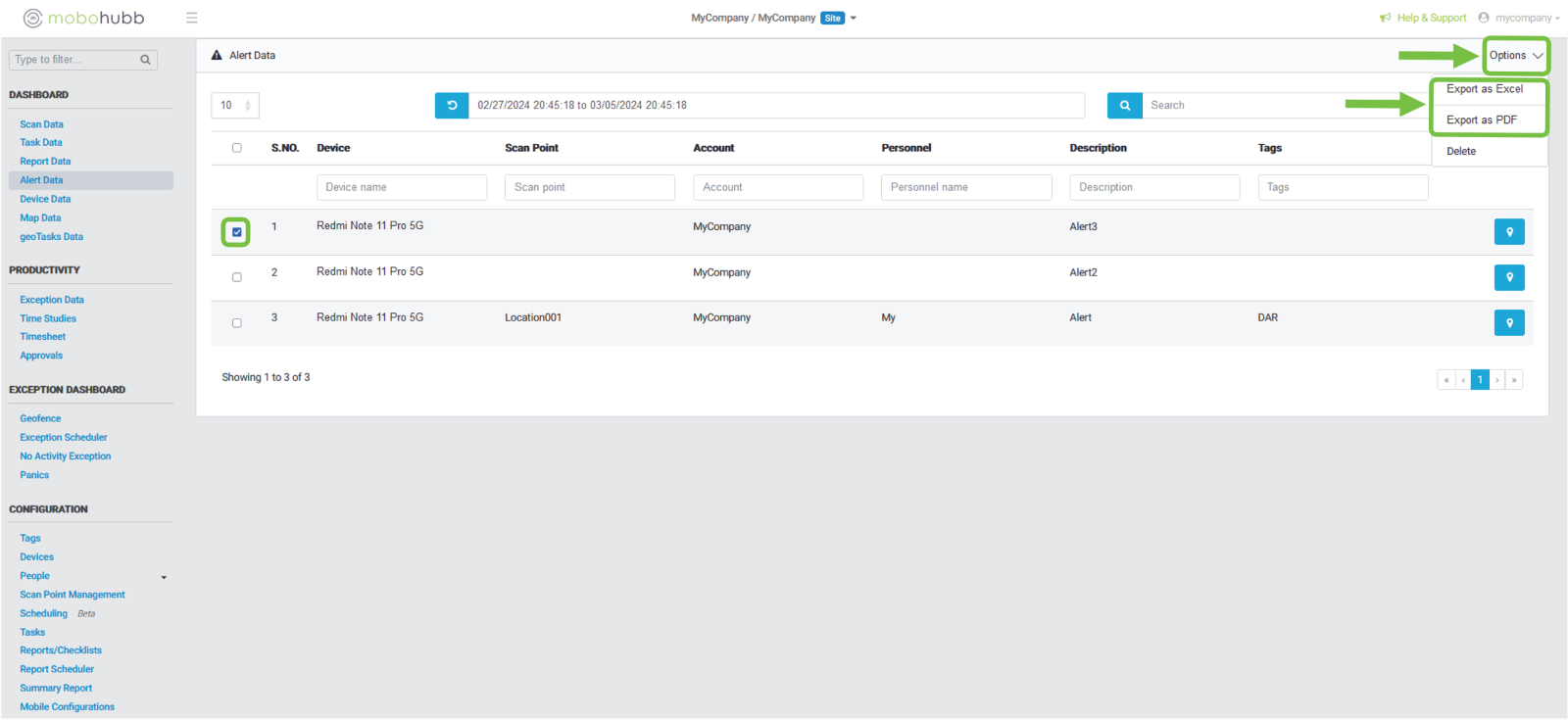Screen dimensions: 1568x720
Task: Click the hamburger menu icon
Action: coord(192,18)
